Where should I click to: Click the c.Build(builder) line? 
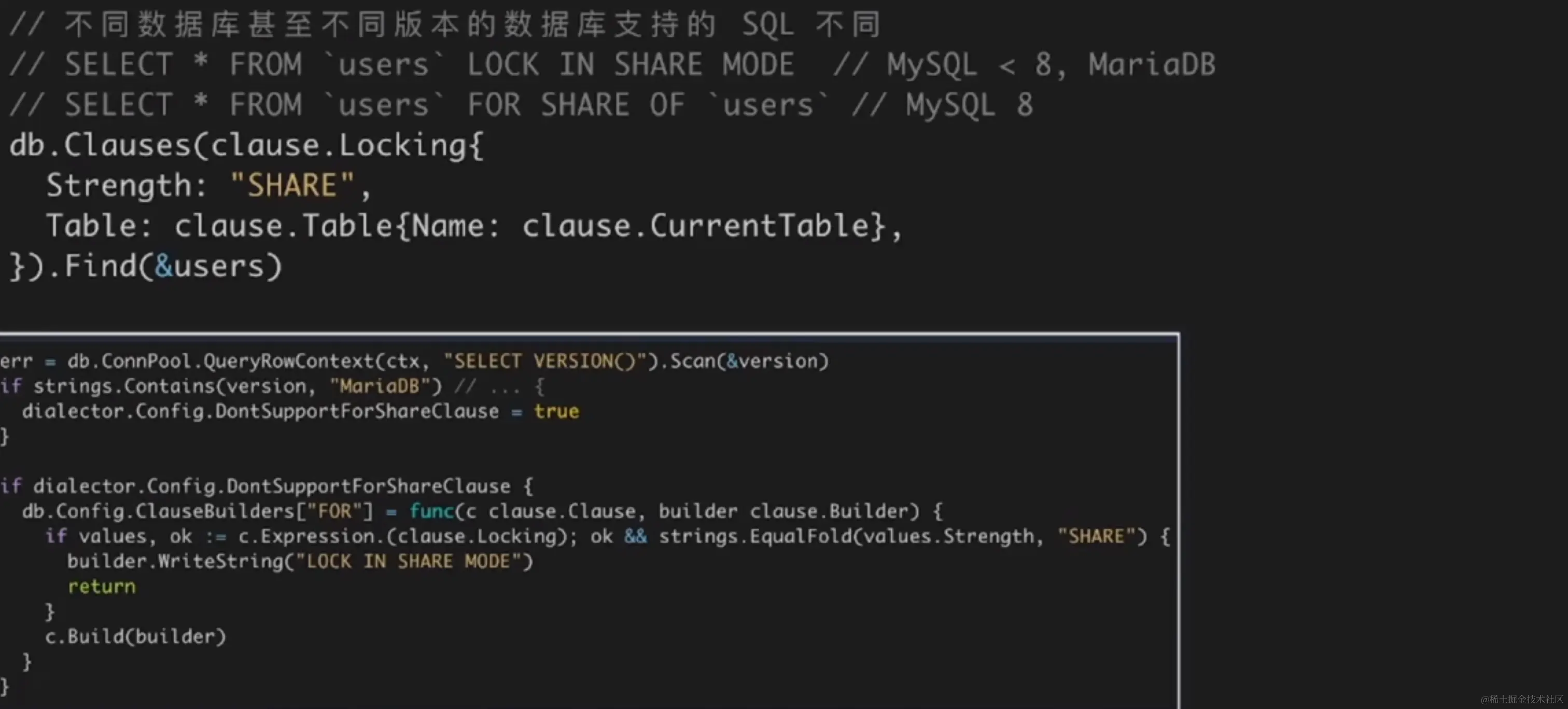coord(135,636)
